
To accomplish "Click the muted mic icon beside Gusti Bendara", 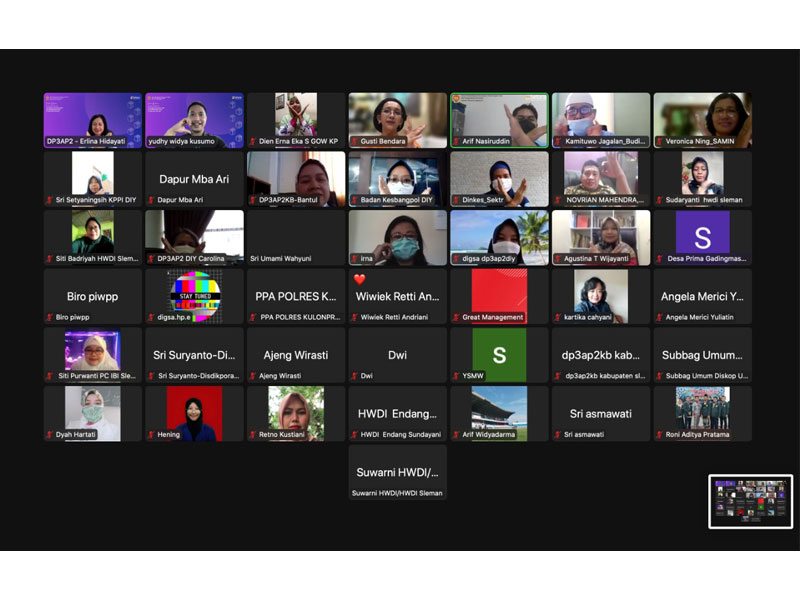I will point(355,142).
